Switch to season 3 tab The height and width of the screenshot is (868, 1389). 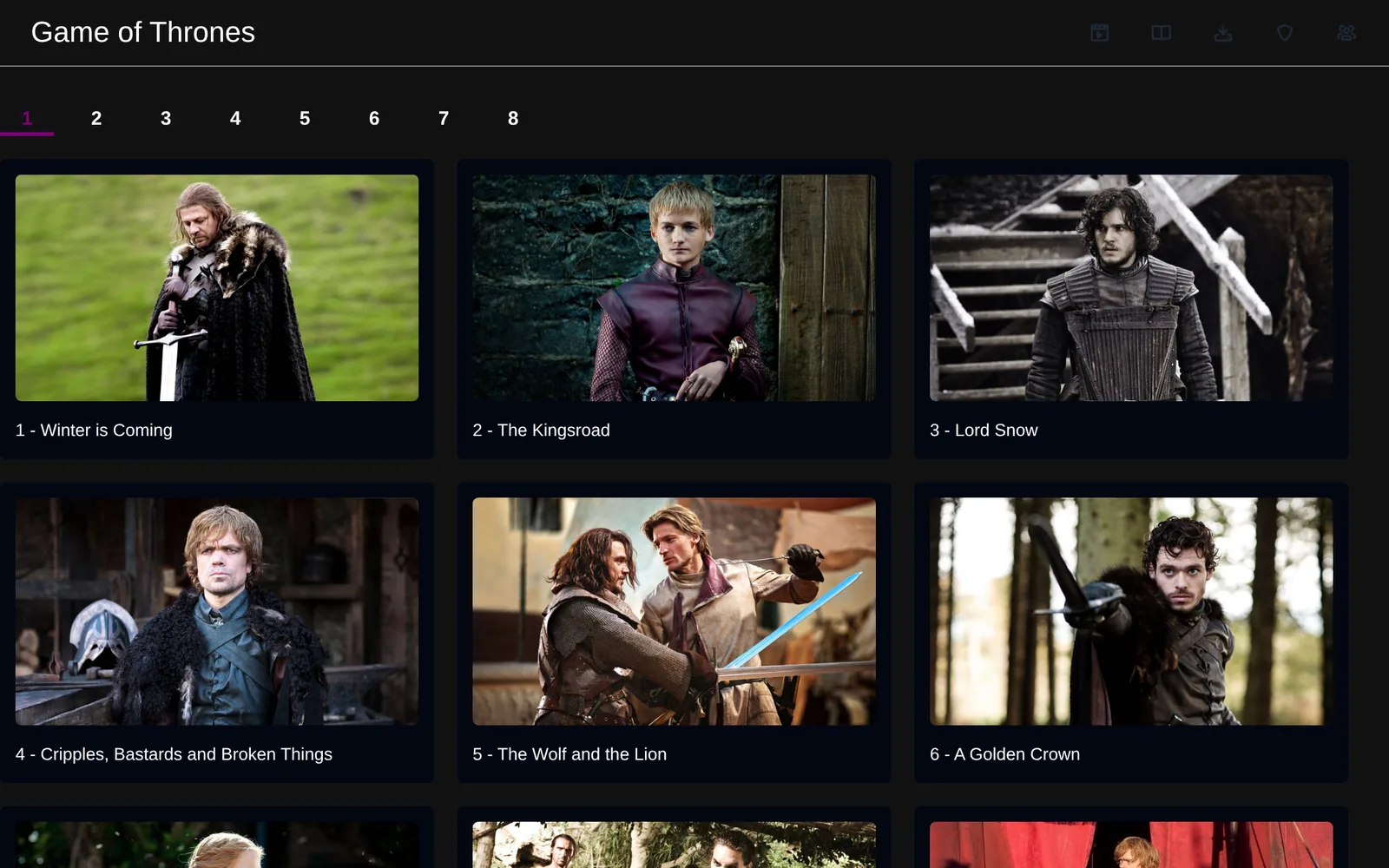166,118
